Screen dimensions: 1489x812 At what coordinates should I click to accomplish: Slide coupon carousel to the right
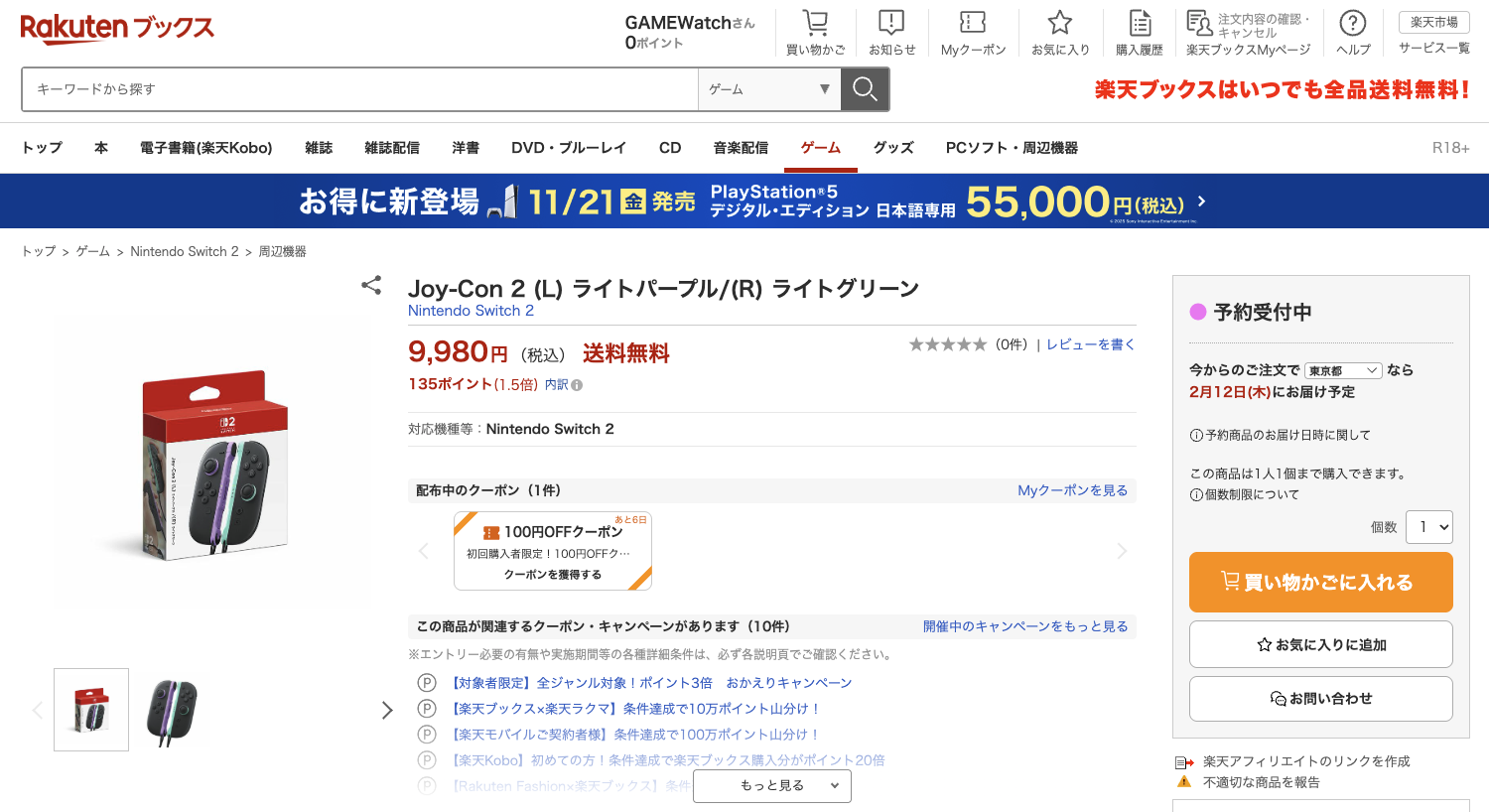[x=1122, y=551]
